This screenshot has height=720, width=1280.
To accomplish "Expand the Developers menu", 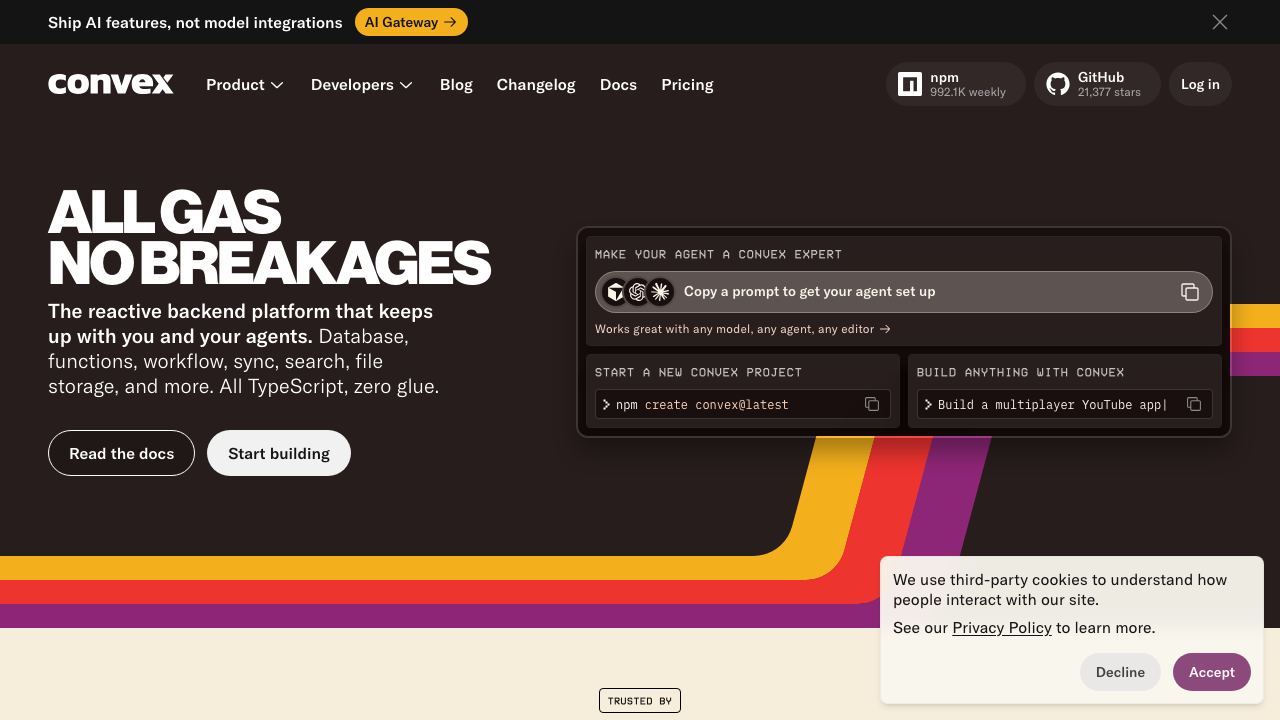I will 362,85.
